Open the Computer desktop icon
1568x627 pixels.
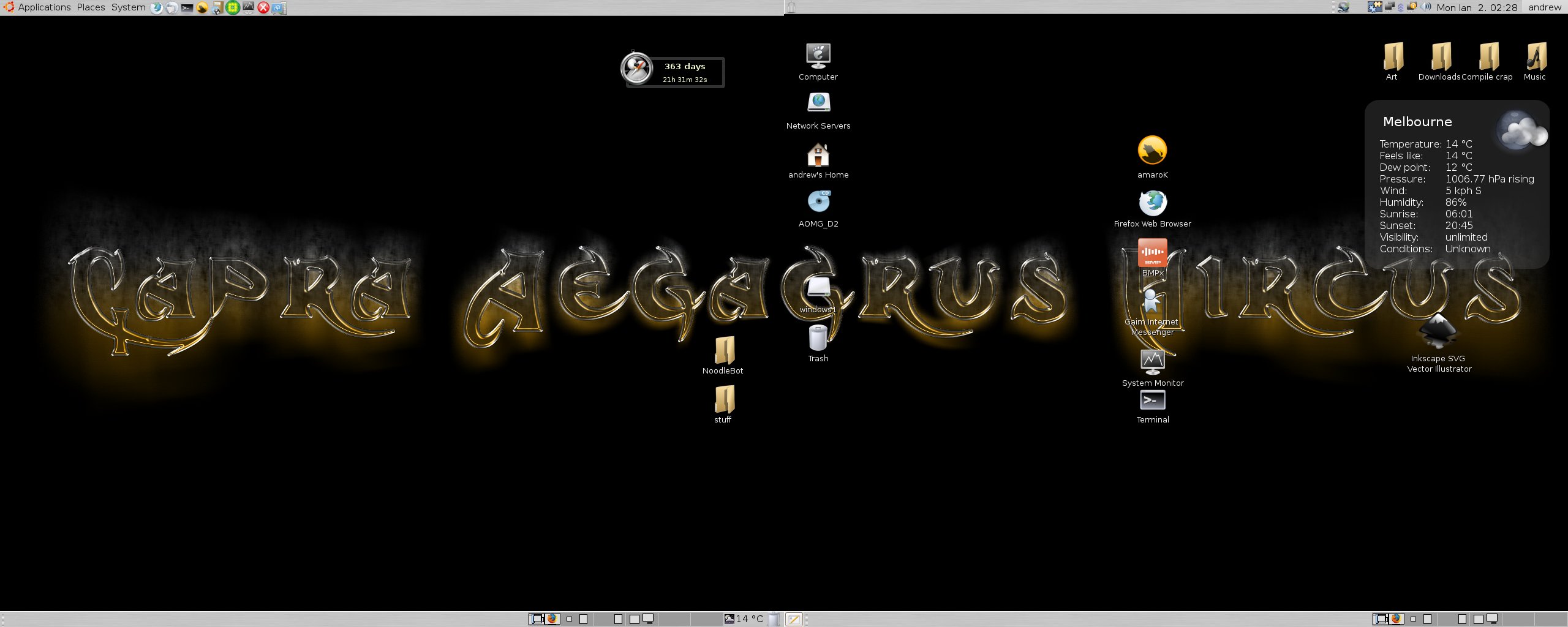(818, 62)
